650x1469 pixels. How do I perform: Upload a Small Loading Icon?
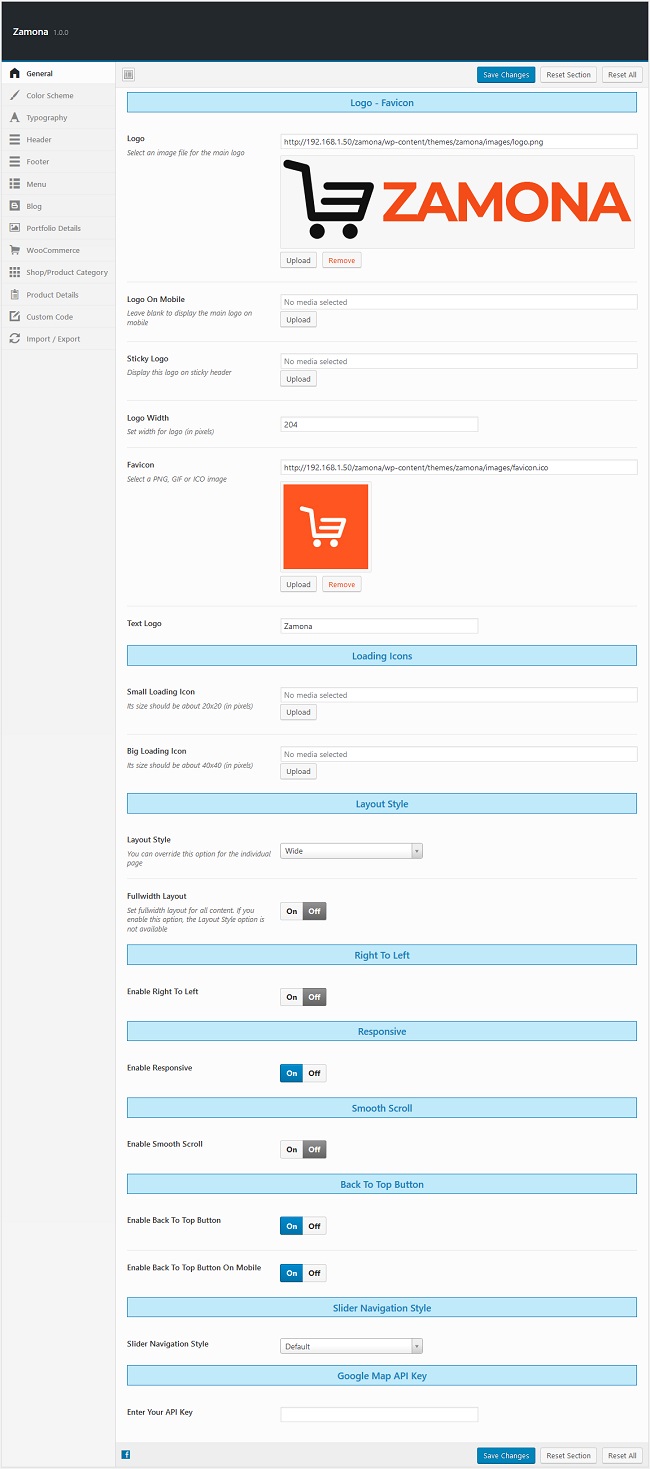pos(298,712)
